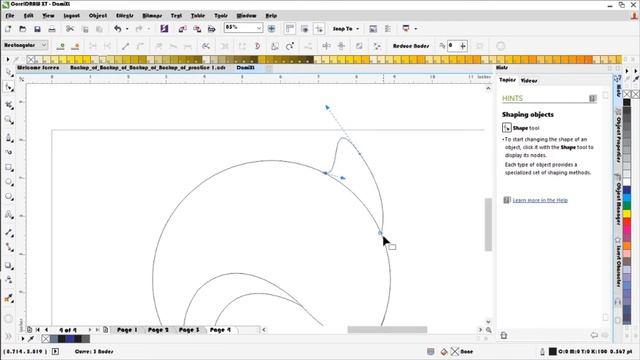Select the Text tool in the toolbox
The height and width of the screenshot is (360, 640).
tap(9, 215)
